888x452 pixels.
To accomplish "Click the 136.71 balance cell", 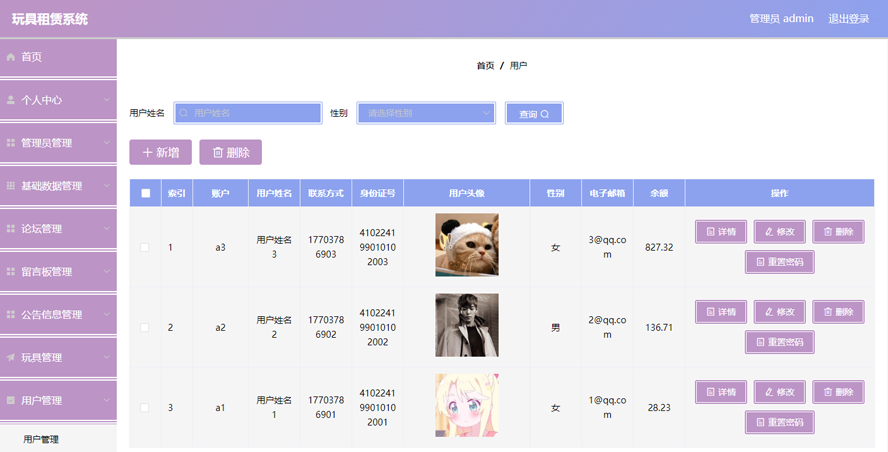I will tap(659, 327).
